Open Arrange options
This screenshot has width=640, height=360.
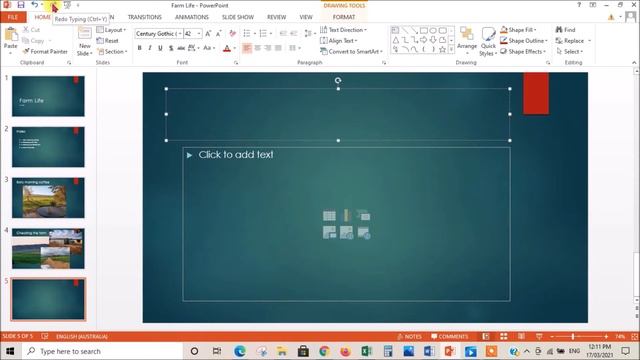click(x=467, y=40)
